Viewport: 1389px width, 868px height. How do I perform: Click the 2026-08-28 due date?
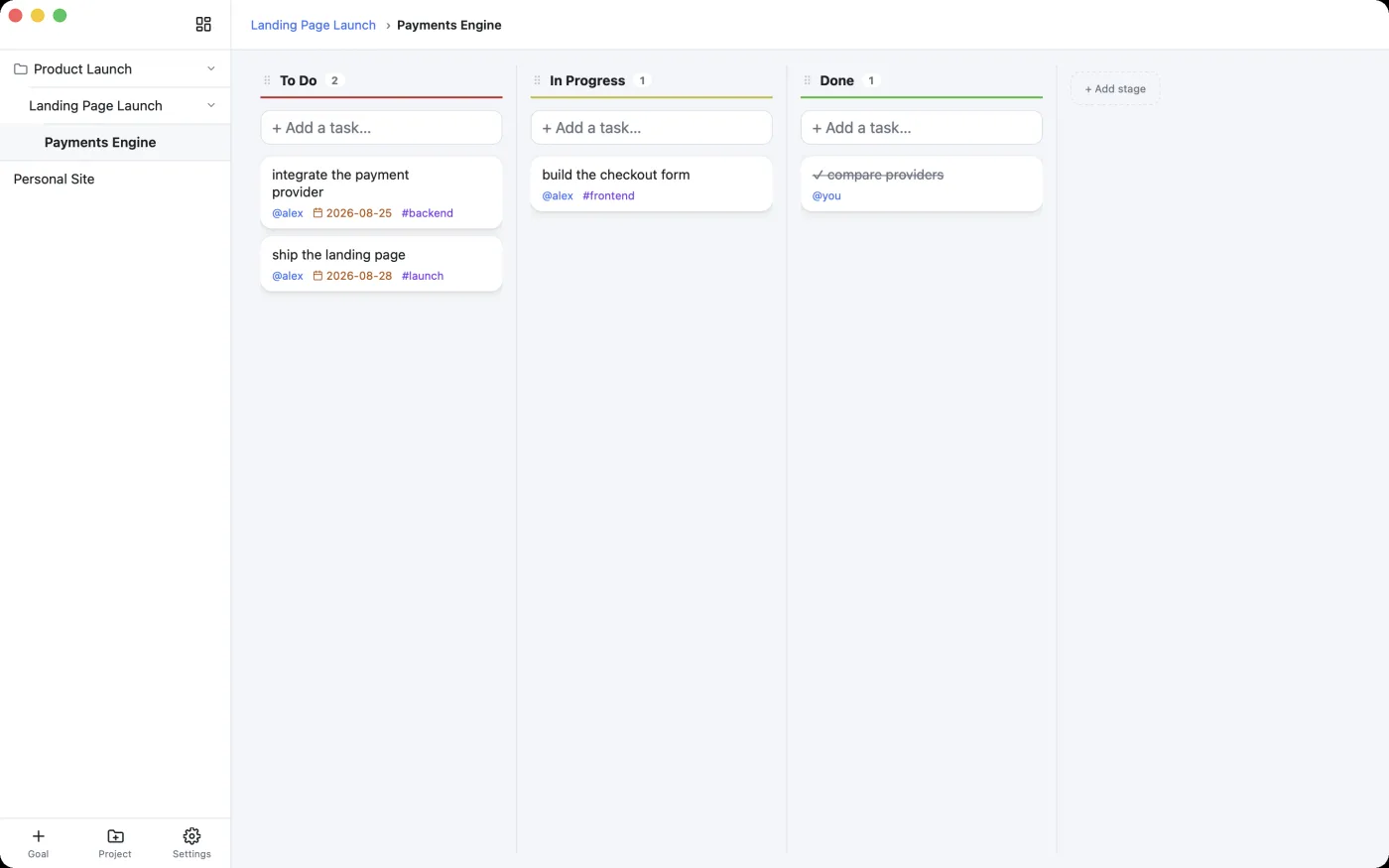(359, 276)
